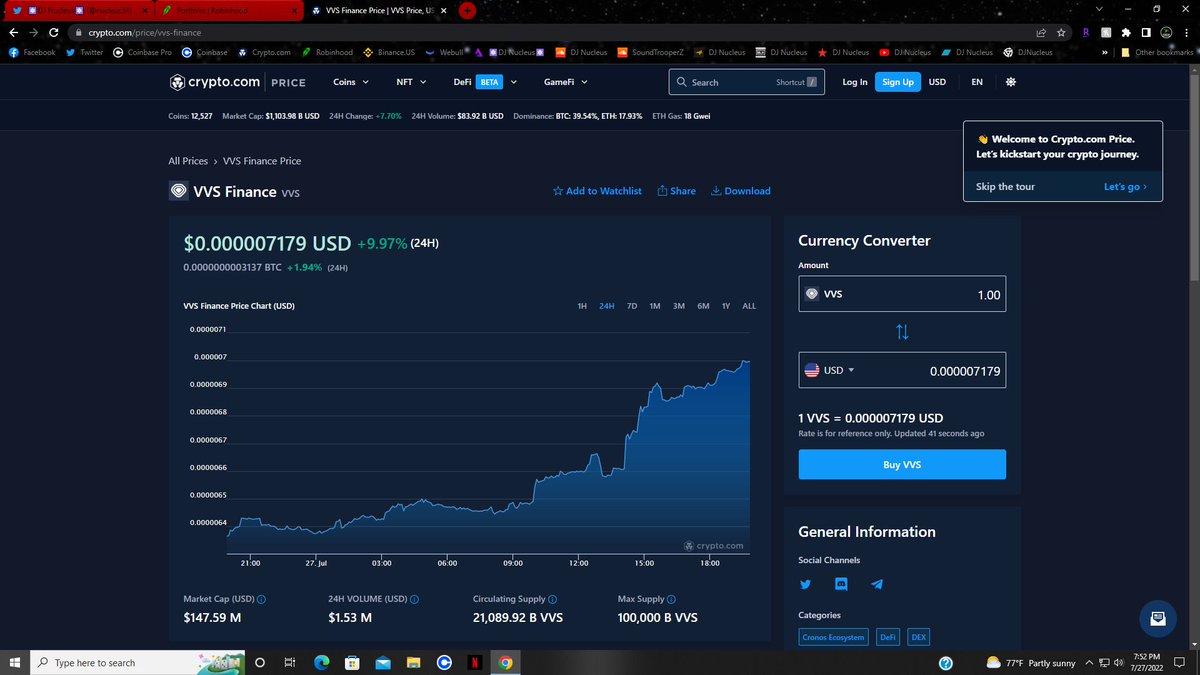Click the VVS amount input field

902,295
